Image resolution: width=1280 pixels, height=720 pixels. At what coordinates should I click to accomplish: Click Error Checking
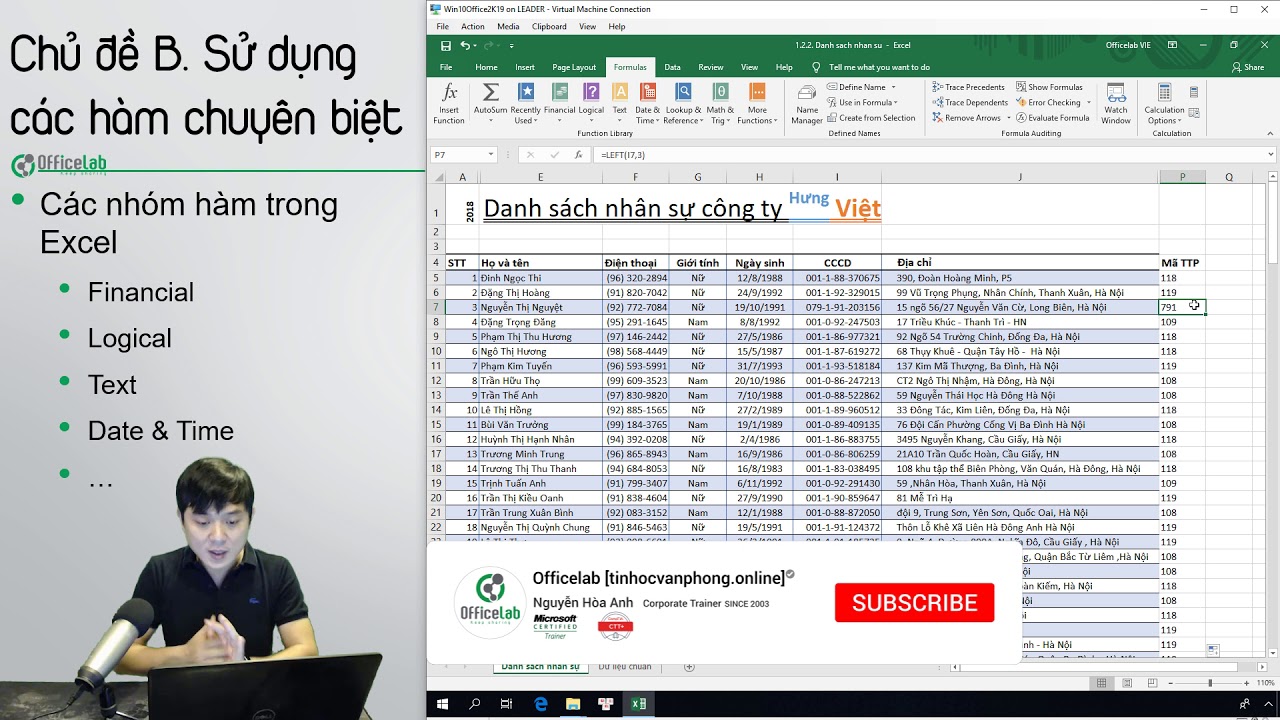point(1048,102)
